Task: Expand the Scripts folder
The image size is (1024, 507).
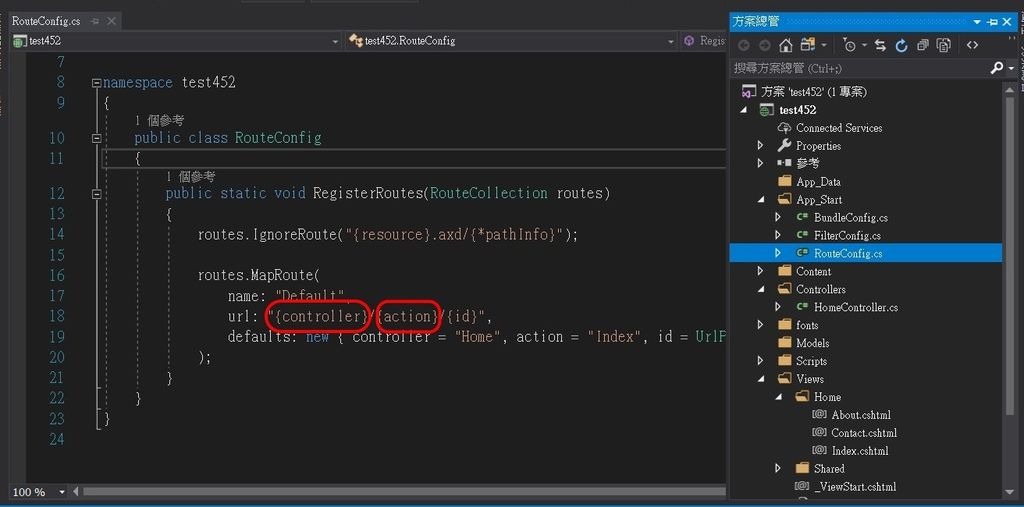Action: tap(760, 361)
